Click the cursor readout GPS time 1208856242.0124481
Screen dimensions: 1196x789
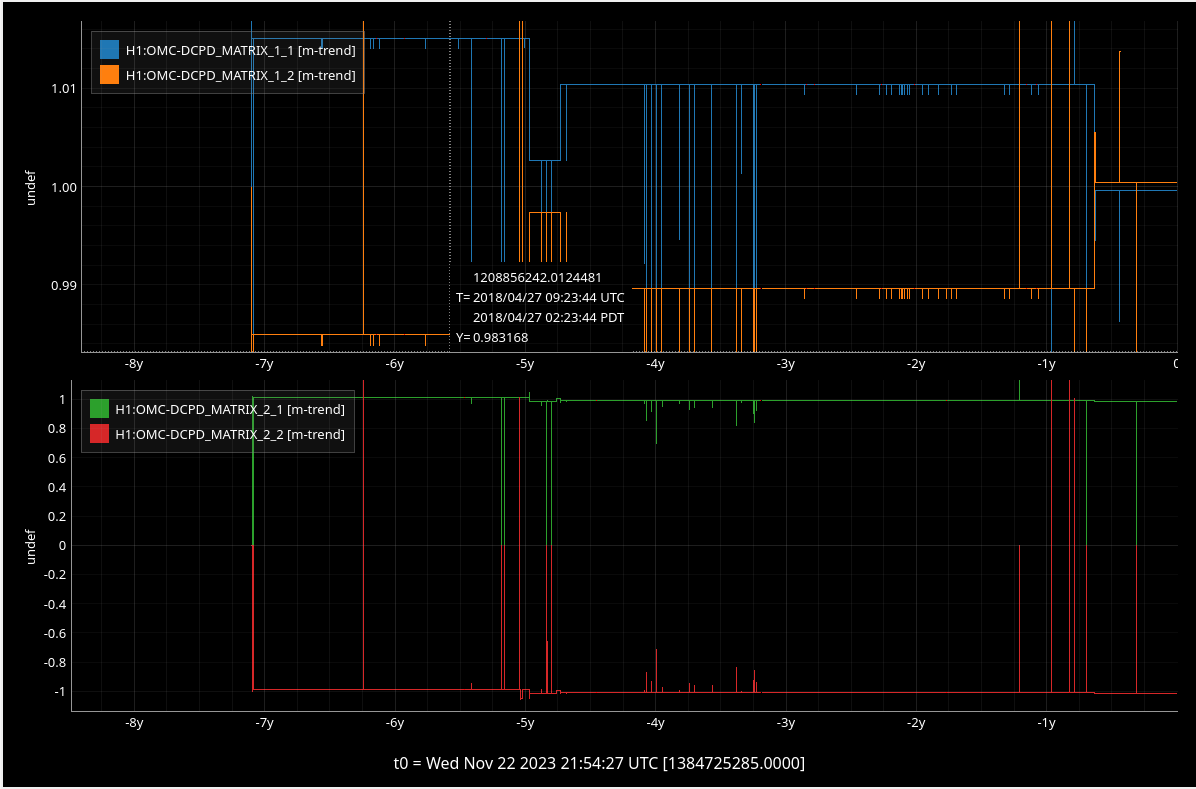(x=537, y=277)
